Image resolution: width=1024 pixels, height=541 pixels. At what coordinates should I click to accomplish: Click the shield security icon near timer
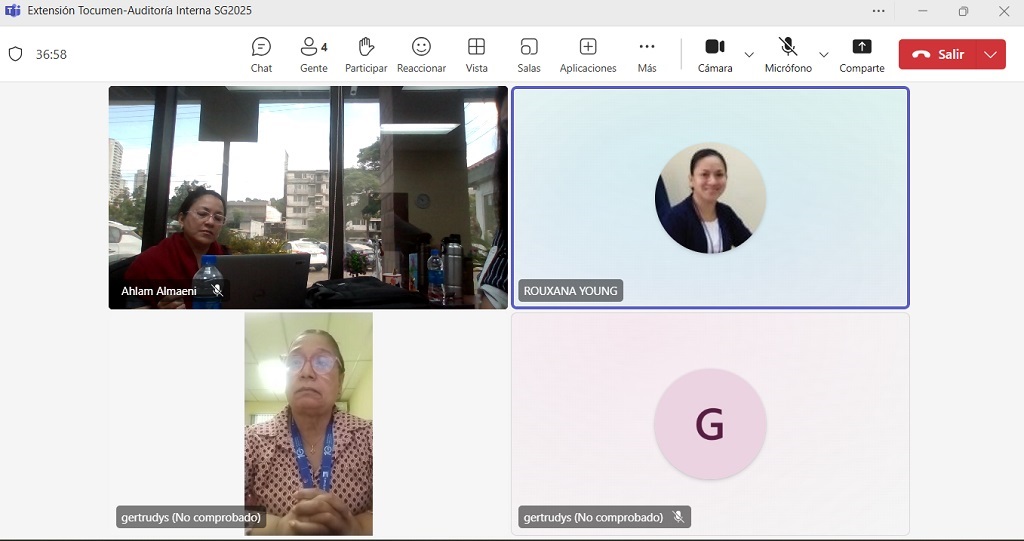coord(15,54)
